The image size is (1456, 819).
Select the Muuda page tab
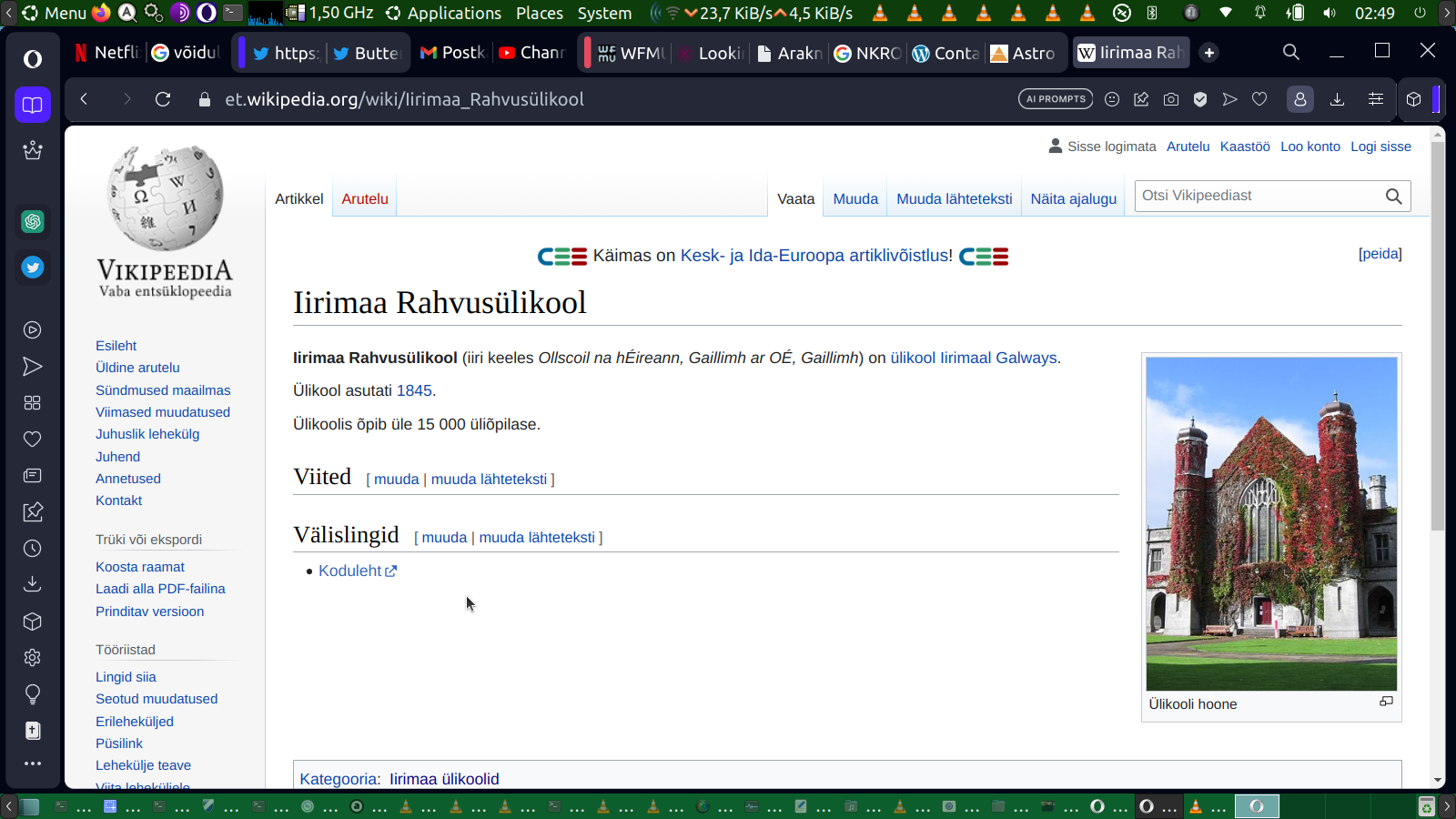click(855, 198)
